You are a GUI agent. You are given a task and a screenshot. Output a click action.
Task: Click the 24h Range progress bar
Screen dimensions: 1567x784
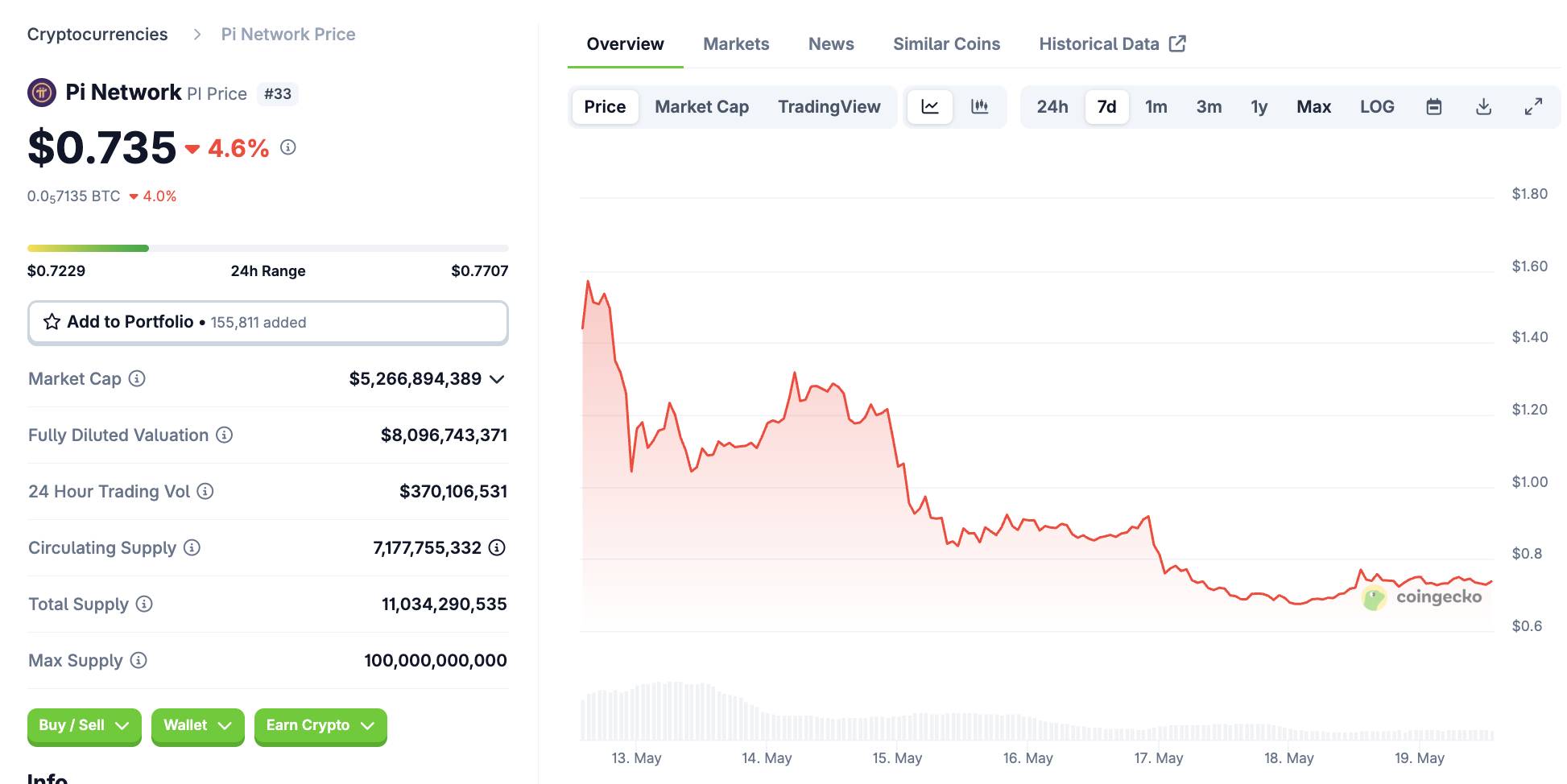click(267, 248)
